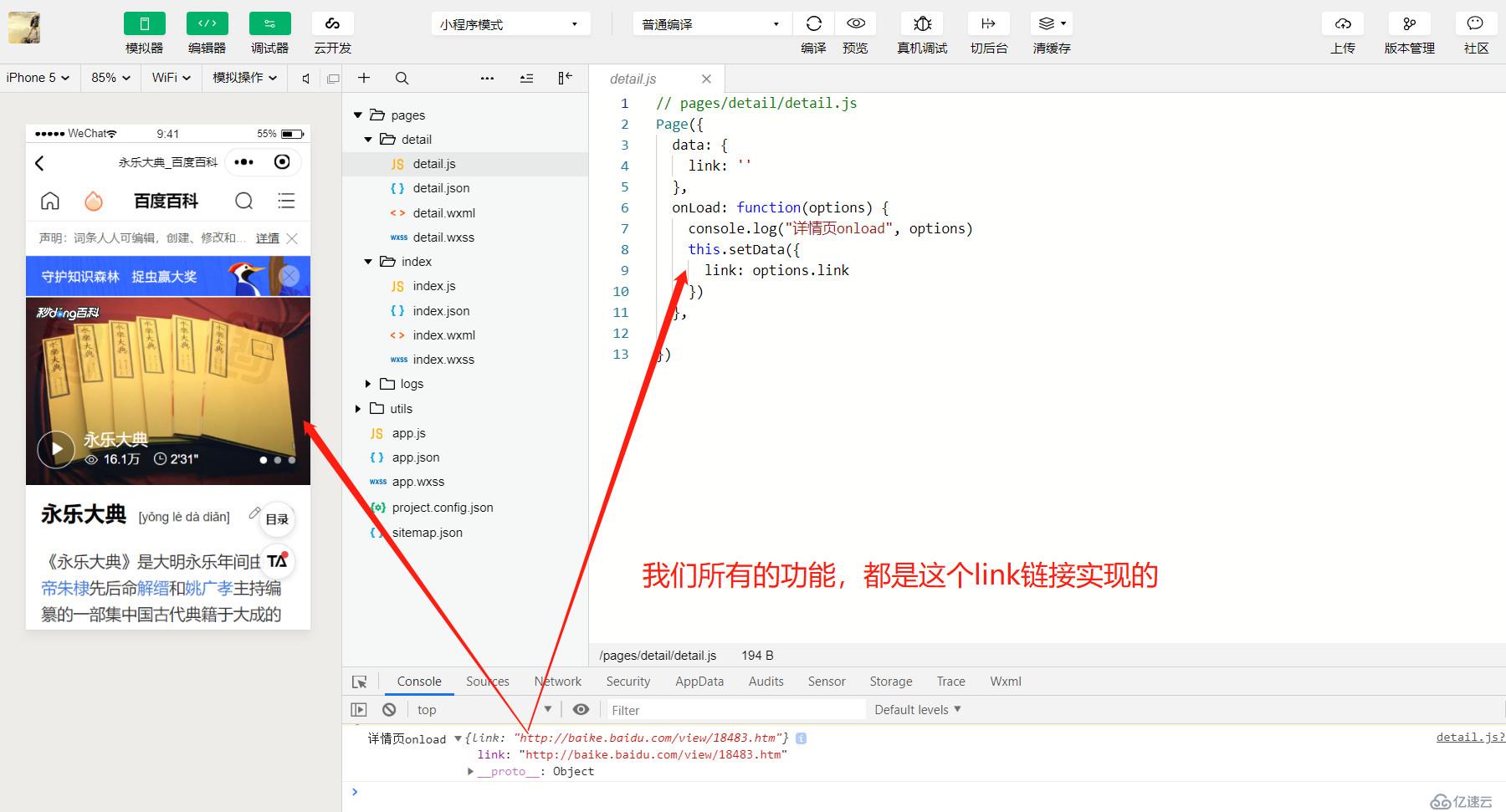Open the 普通编译 compile mode dropdown
This screenshot has width=1506, height=812.
pyautogui.click(x=711, y=24)
